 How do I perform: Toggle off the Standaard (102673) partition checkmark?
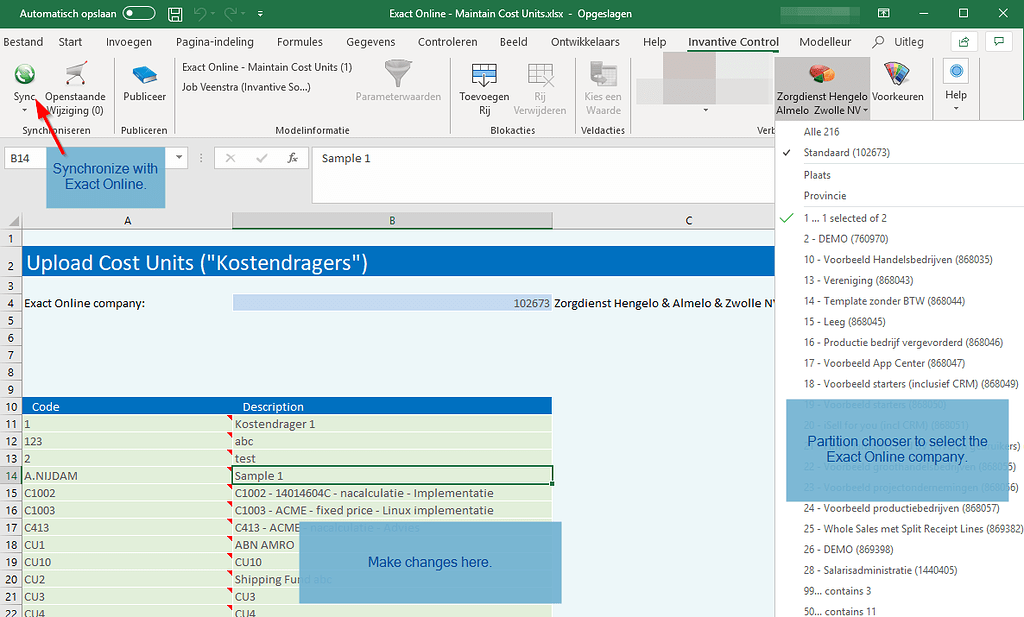(x=785, y=153)
